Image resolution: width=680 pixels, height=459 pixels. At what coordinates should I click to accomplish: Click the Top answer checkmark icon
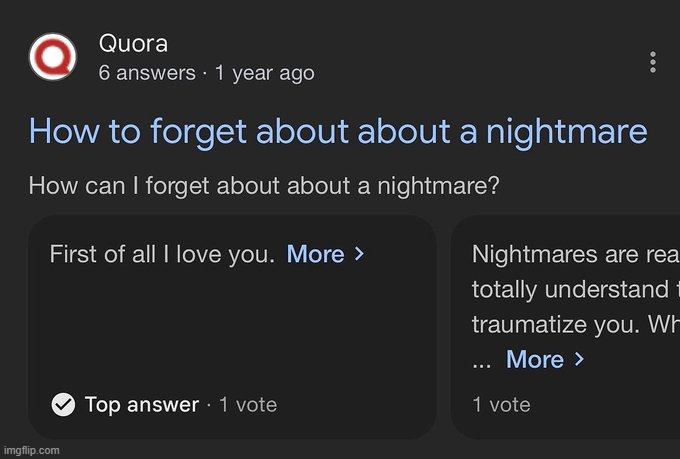point(63,404)
